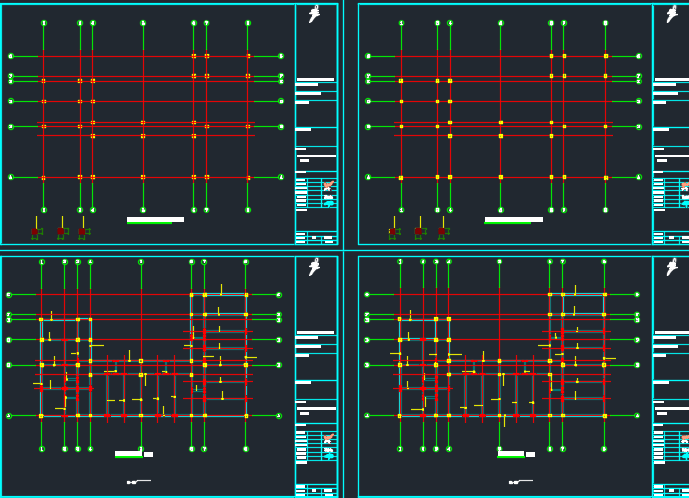Pick lowest left-side axis bubble in top-left sheet
Image resolution: width=689 pixels, height=498 pixels.
[11, 177]
